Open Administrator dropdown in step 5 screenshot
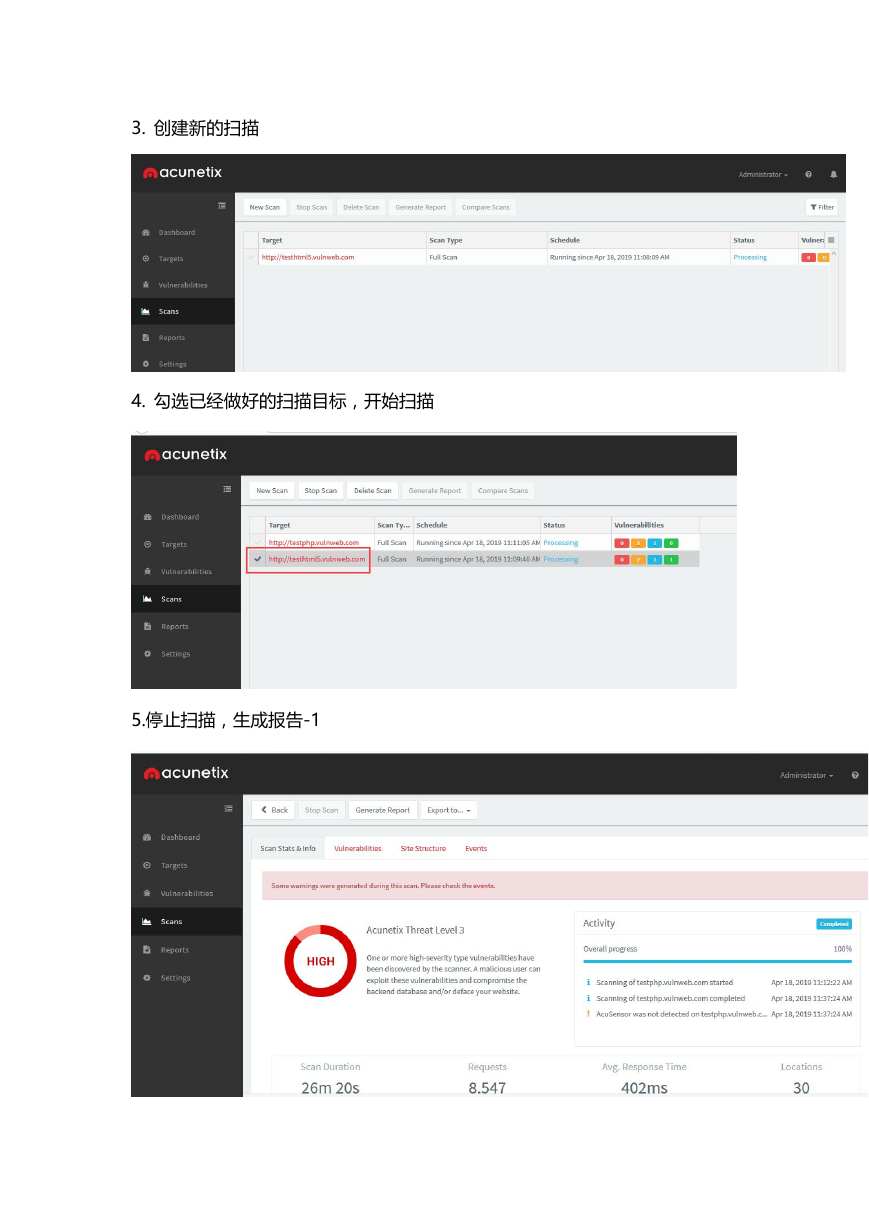The height and width of the screenshot is (1228, 869). 806,776
